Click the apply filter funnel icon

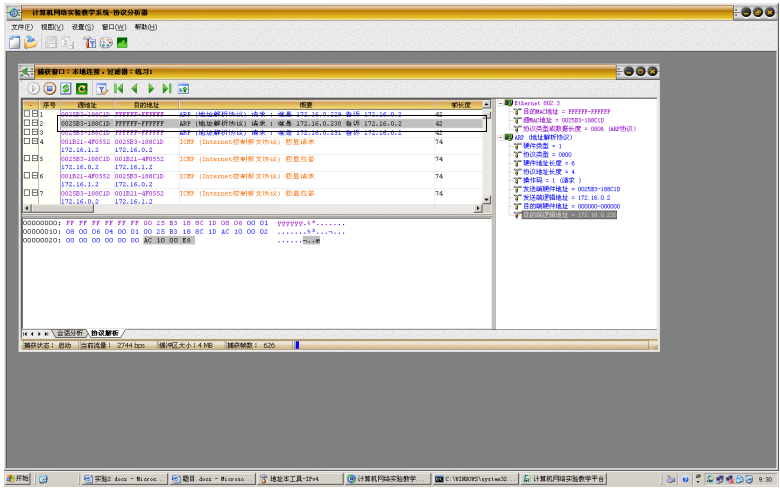point(102,89)
